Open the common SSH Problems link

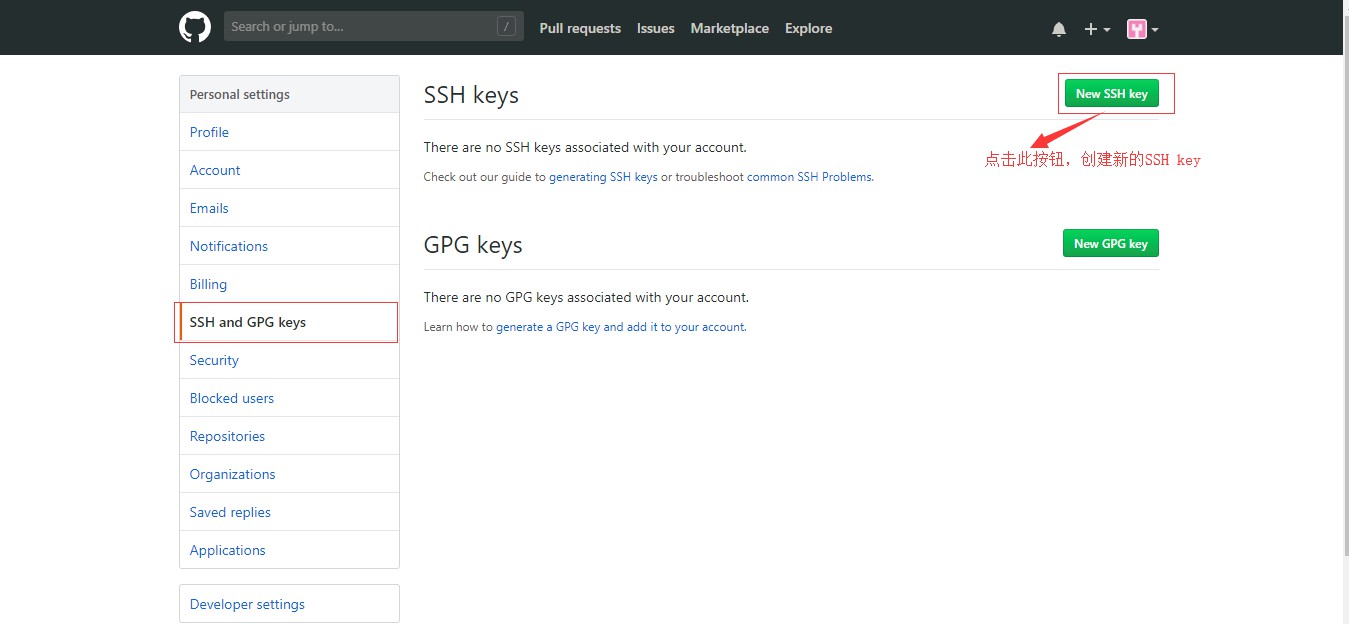(x=809, y=177)
